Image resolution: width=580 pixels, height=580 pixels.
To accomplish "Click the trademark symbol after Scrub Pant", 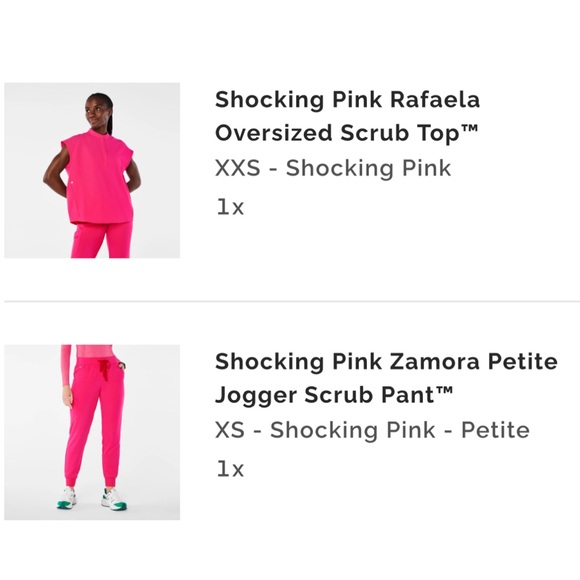I will [x=445, y=391].
